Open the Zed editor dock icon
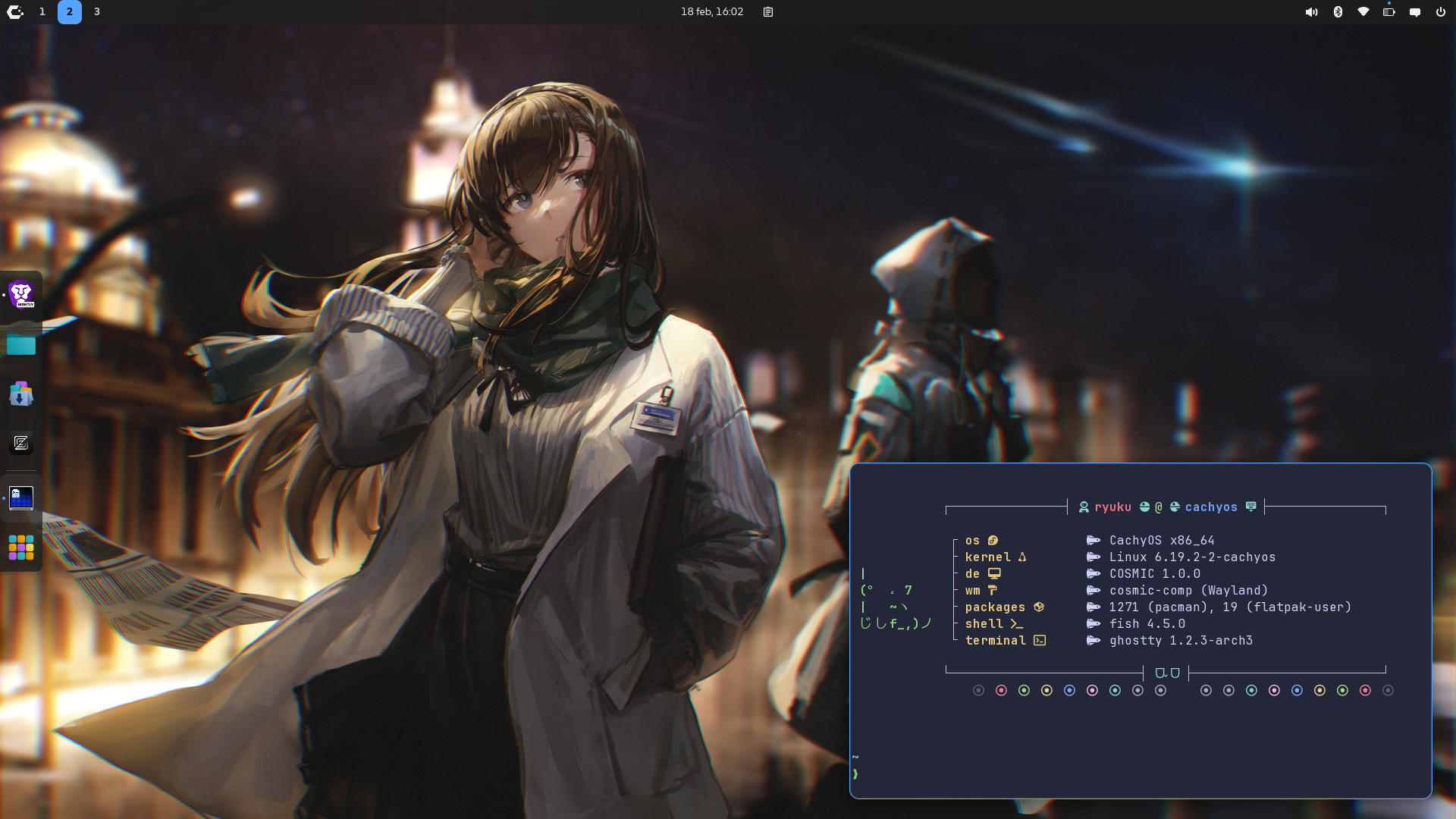 pyautogui.click(x=21, y=443)
